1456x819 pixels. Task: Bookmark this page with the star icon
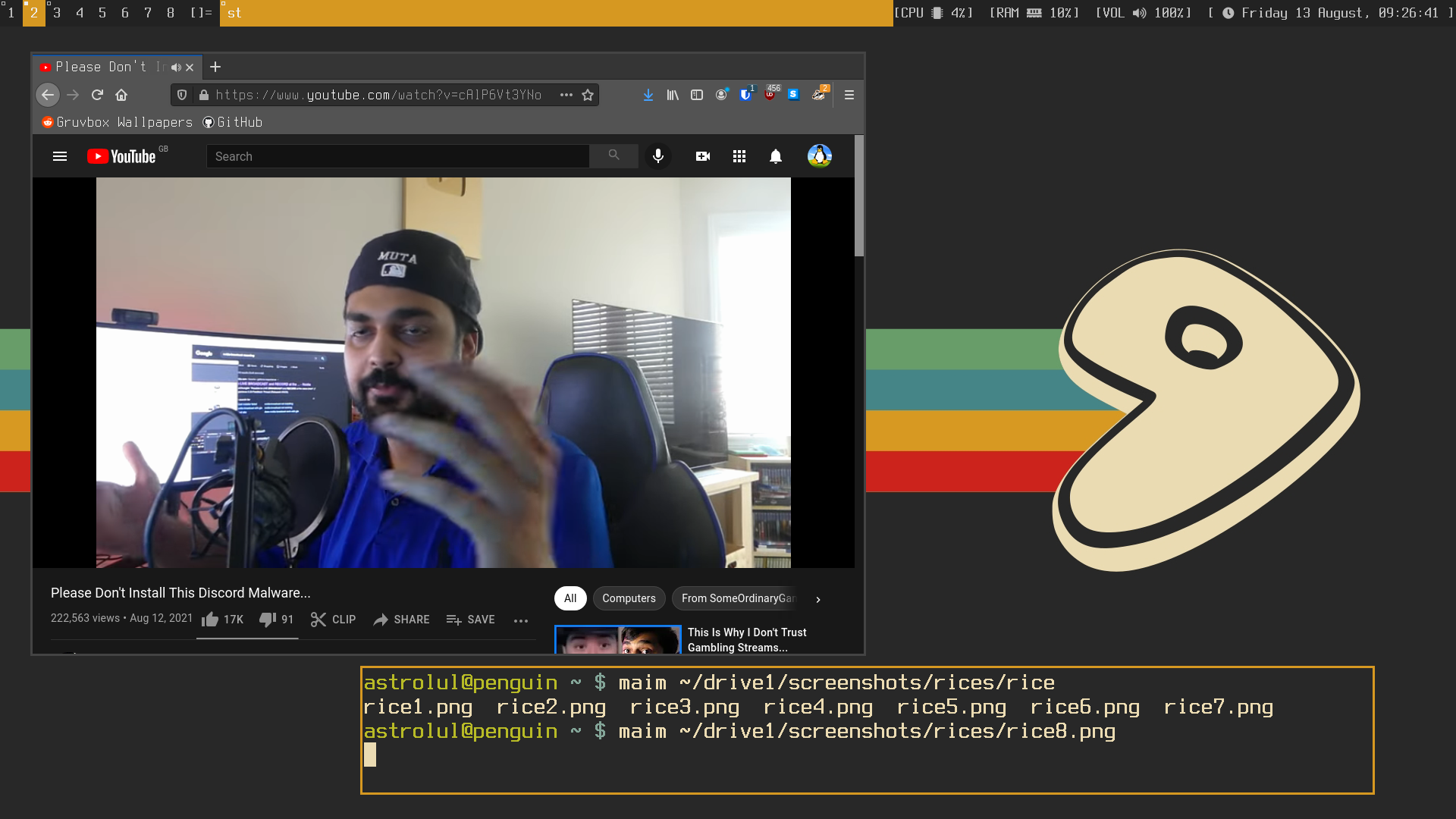coord(588,95)
